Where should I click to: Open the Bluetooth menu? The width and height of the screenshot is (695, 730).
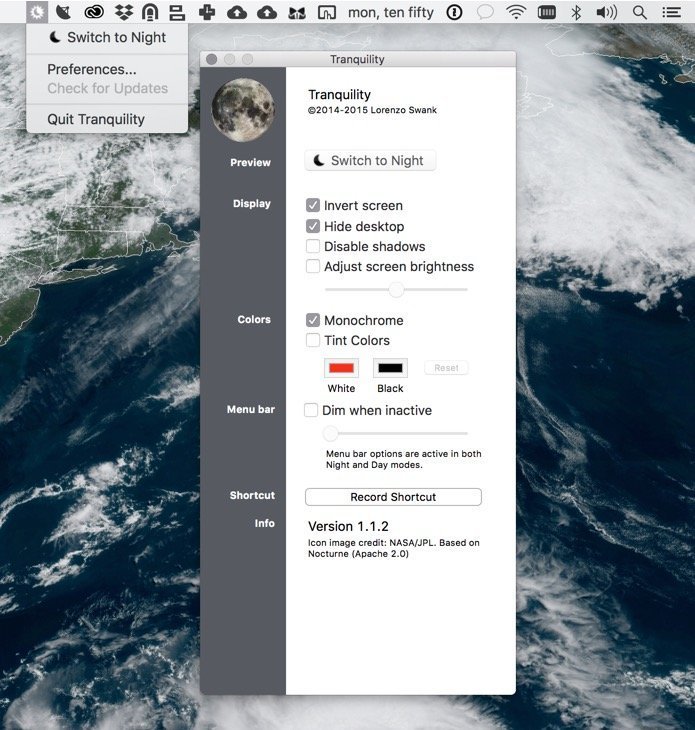pos(576,13)
